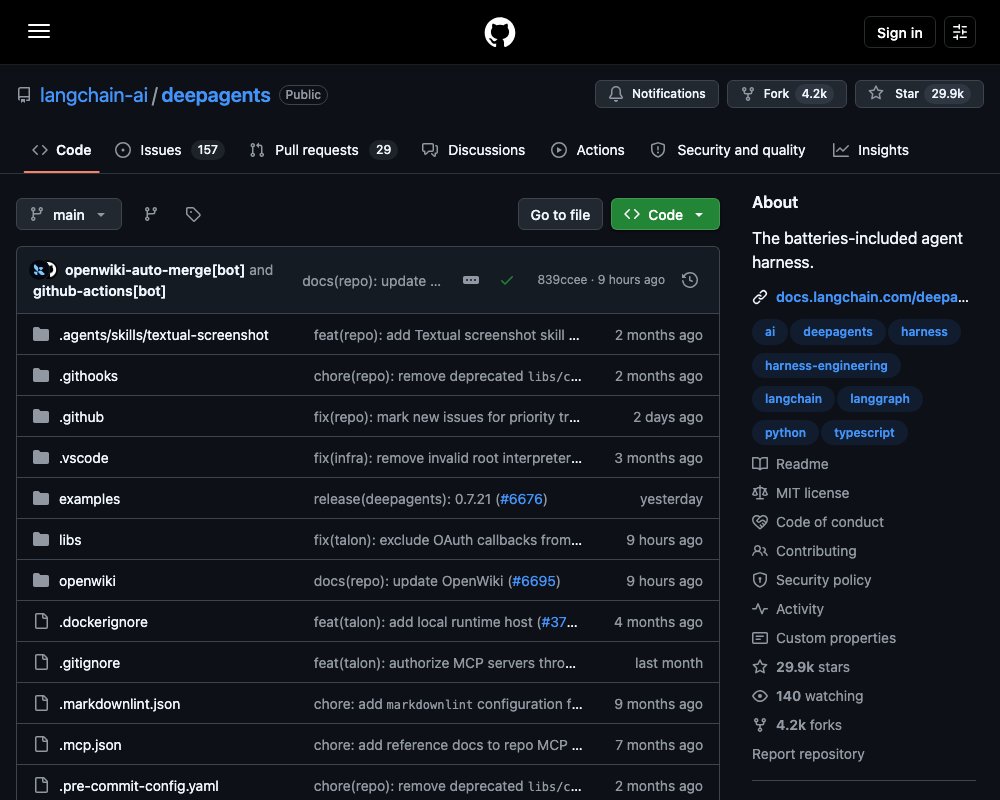Open the hamburger navigation menu
Viewport: 1000px width, 800px height.
pos(39,31)
